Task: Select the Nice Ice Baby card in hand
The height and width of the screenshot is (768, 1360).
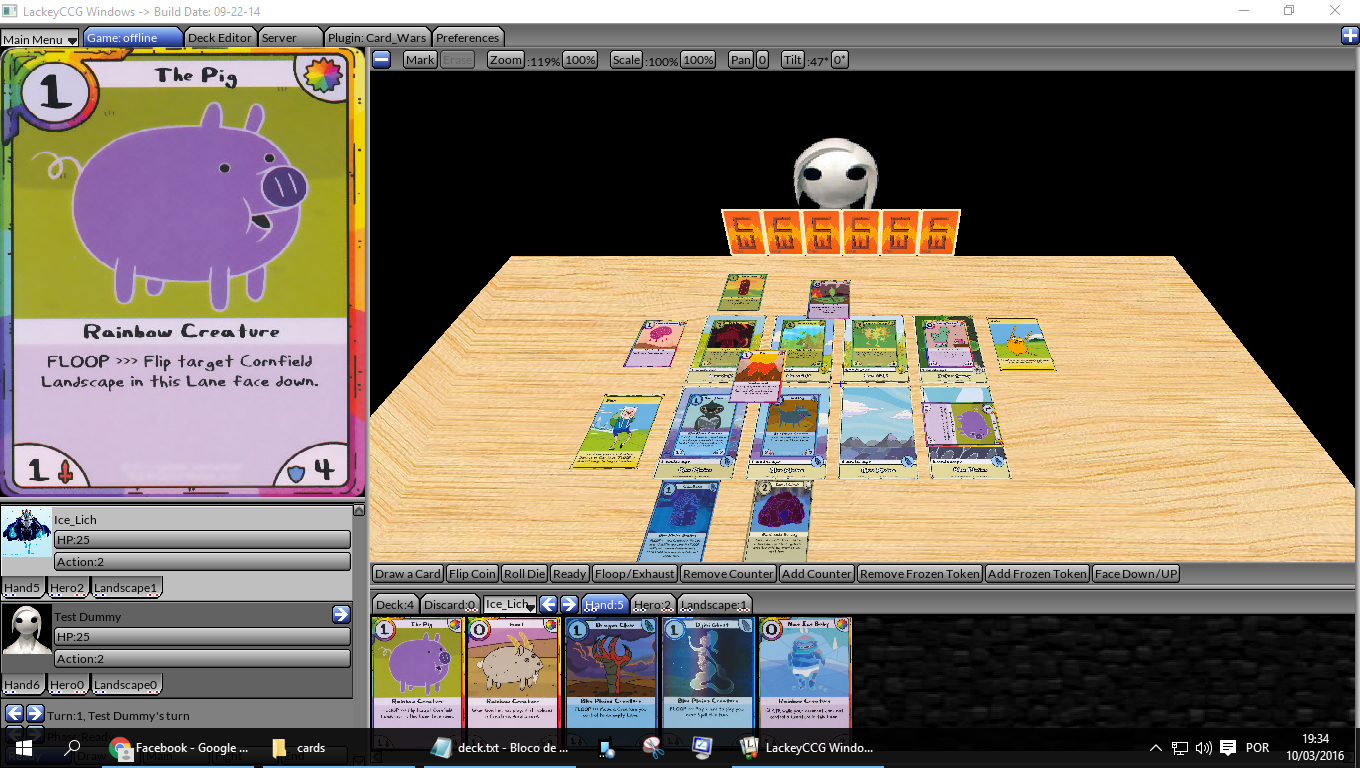Action: pyautogui.click(x=804, y=672)
